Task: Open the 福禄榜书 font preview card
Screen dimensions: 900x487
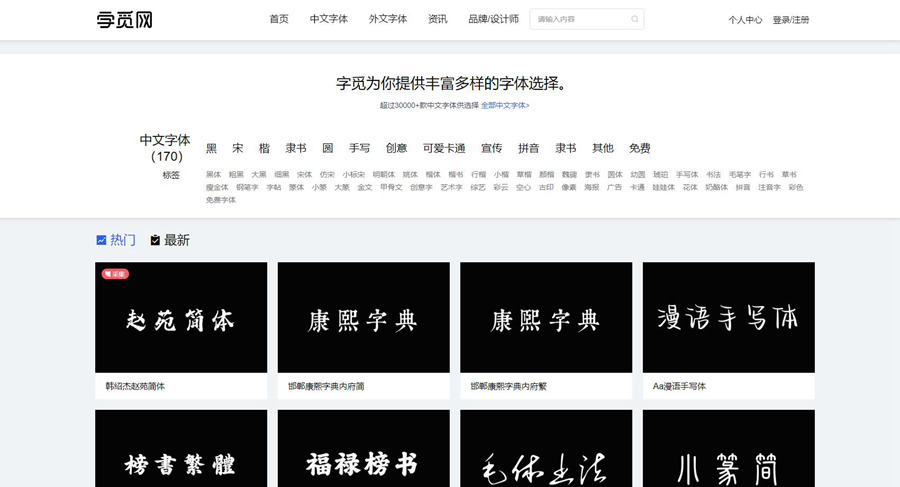Action: coord(363,449)
